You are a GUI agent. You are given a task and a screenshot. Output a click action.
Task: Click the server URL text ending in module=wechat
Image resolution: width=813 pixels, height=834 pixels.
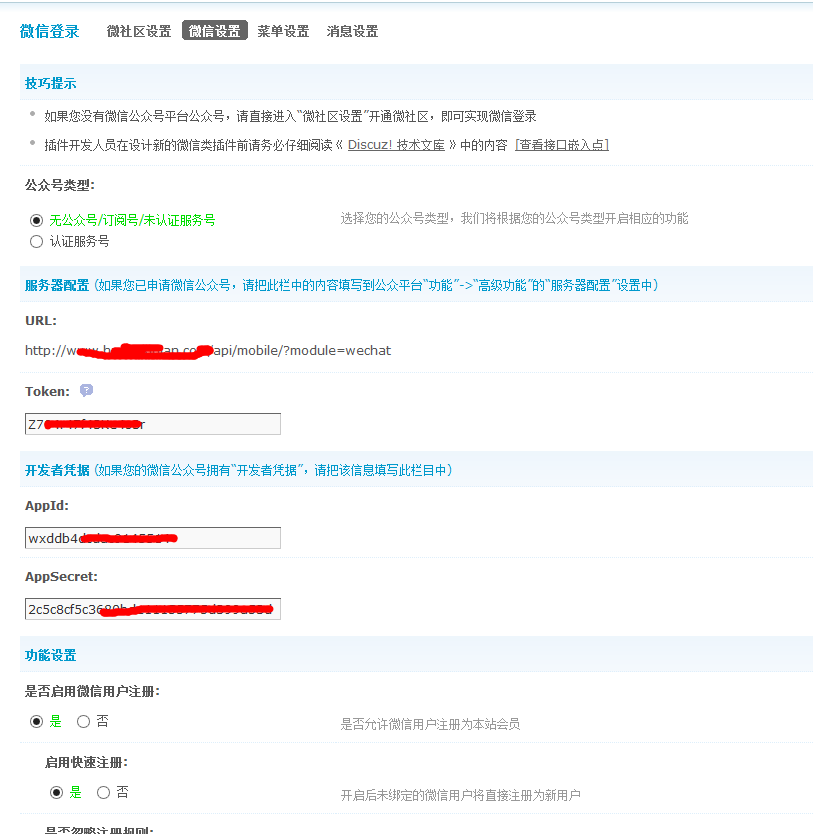(x=208, y=351)
